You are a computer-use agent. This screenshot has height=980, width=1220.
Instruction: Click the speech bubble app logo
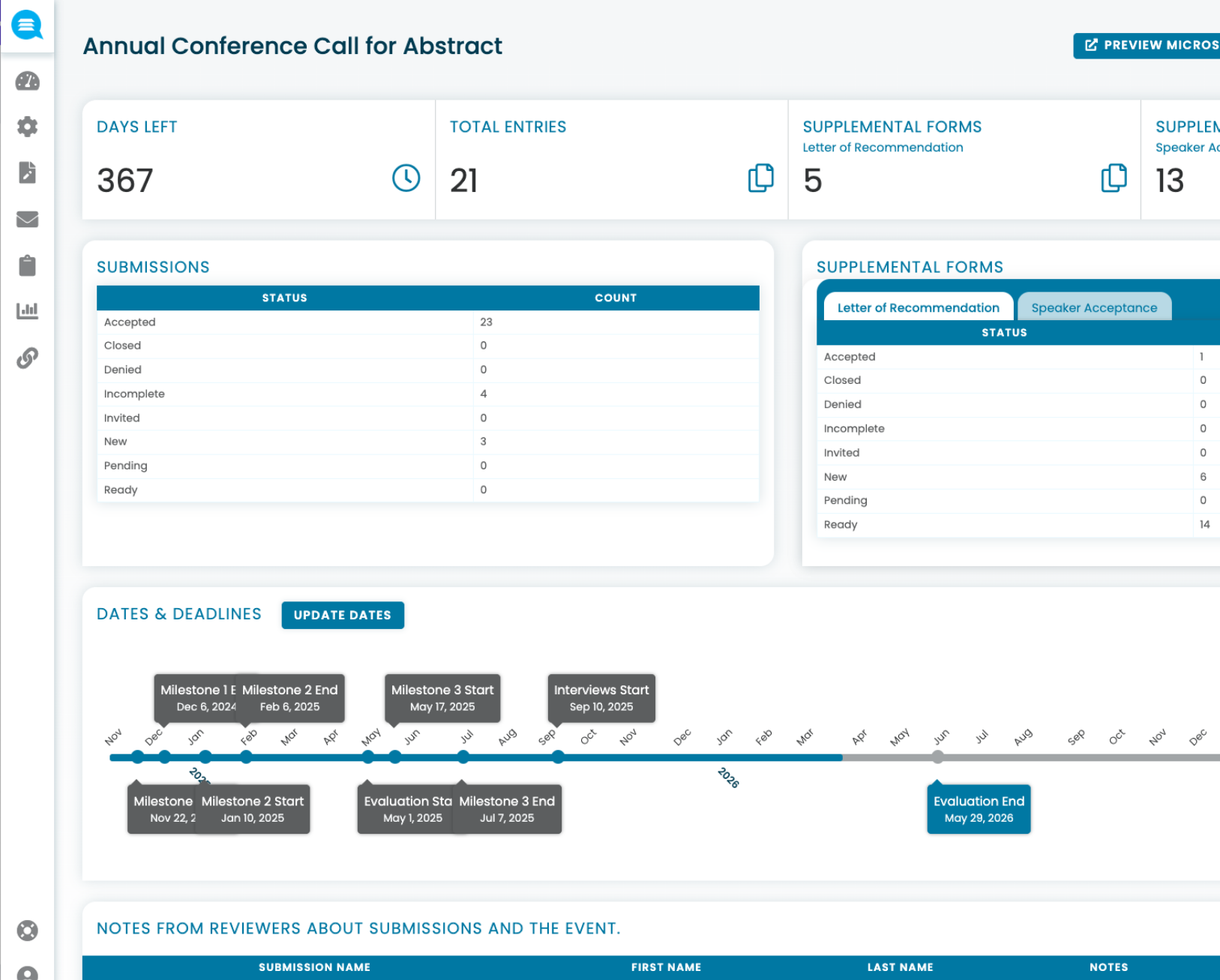[x=27, y=25]
